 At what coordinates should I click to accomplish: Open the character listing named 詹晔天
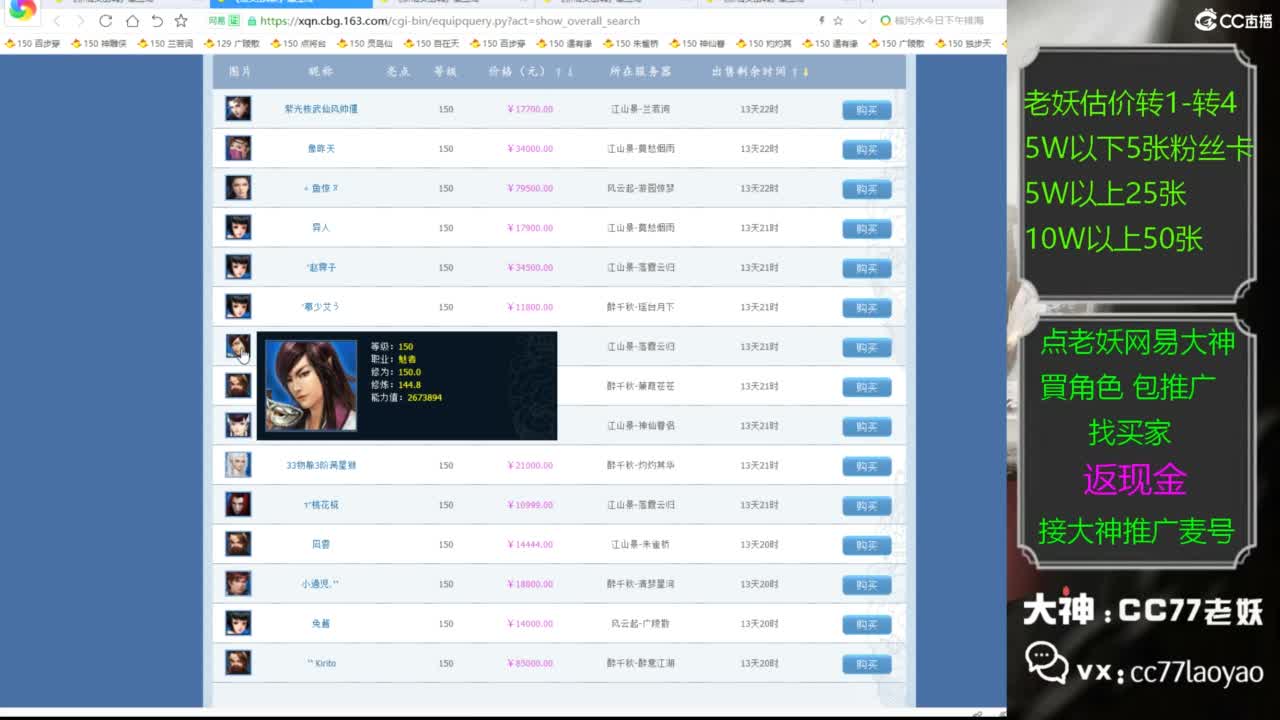(x=321, y=148)
